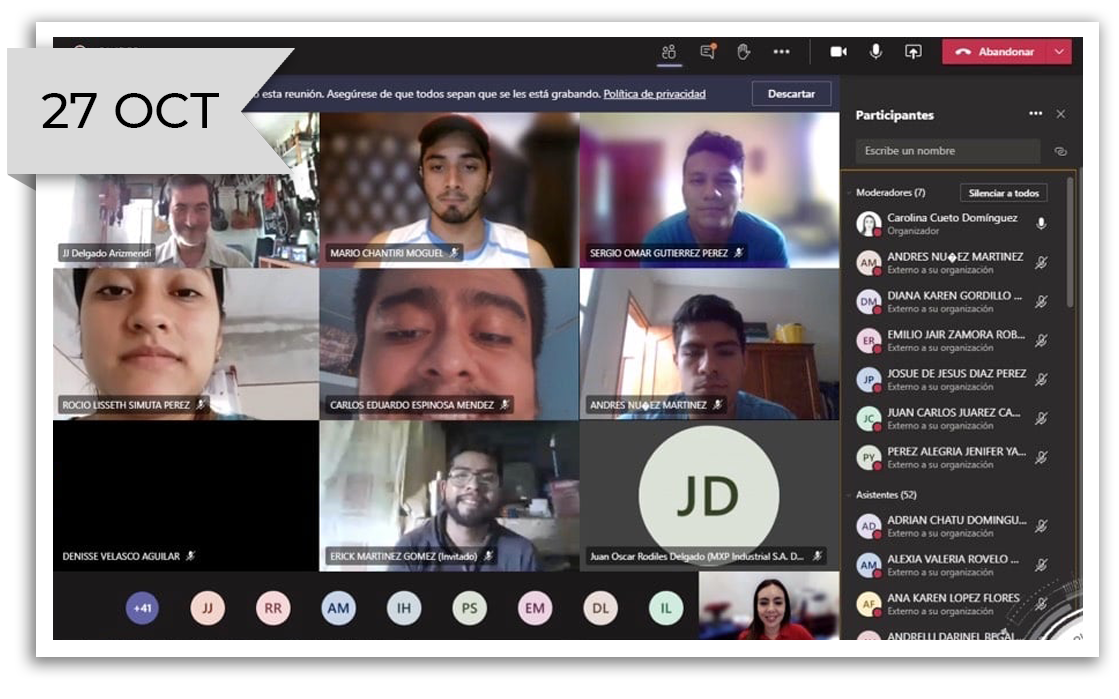Leave the meeting with Abandonar button

(995, 51)
